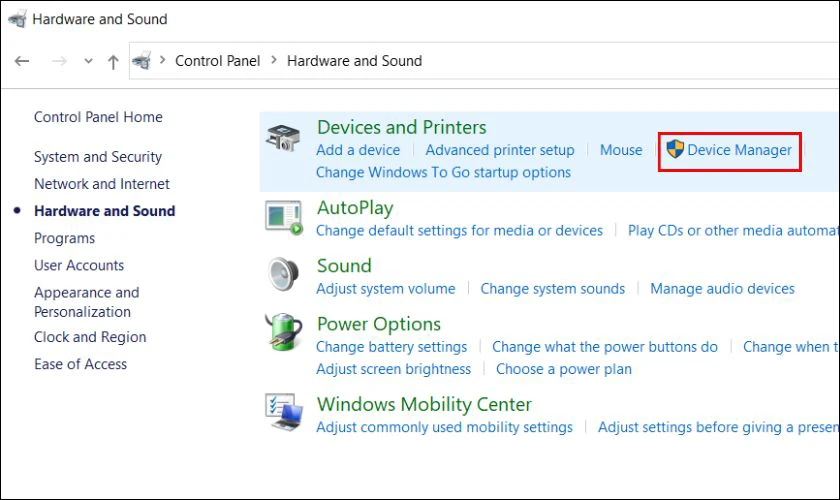Click the AutoPlay icon
The height and width of the screenshot is (500, 840).
point(284,218)
